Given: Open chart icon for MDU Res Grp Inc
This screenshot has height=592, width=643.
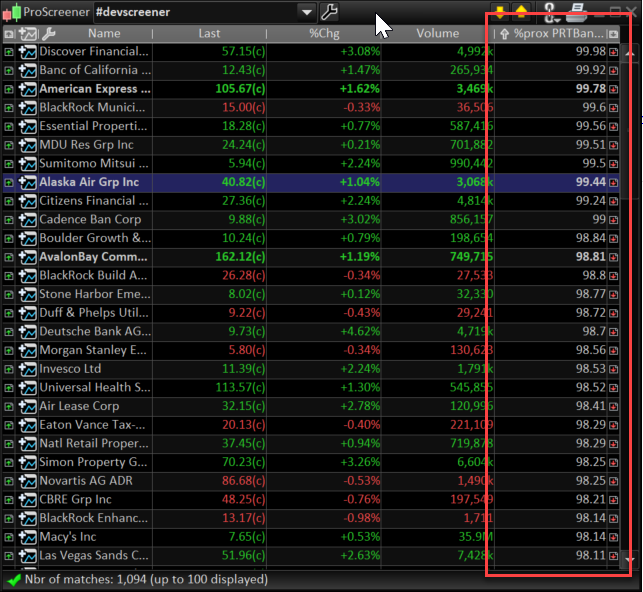Looking at the screenshot, I should (28, 145).
